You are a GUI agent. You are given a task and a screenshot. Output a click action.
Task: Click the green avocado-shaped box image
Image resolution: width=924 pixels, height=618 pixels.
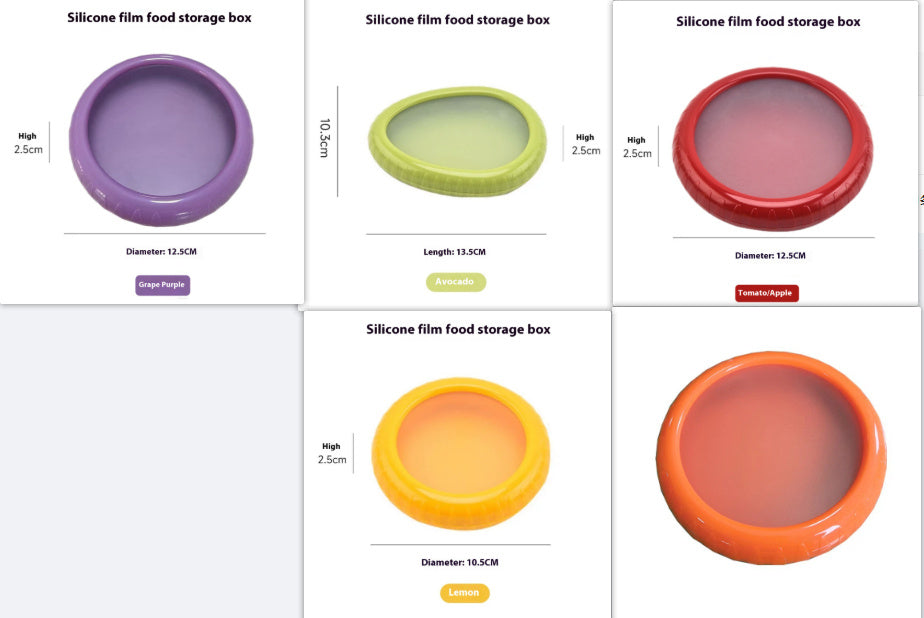[x=458, y=142]
